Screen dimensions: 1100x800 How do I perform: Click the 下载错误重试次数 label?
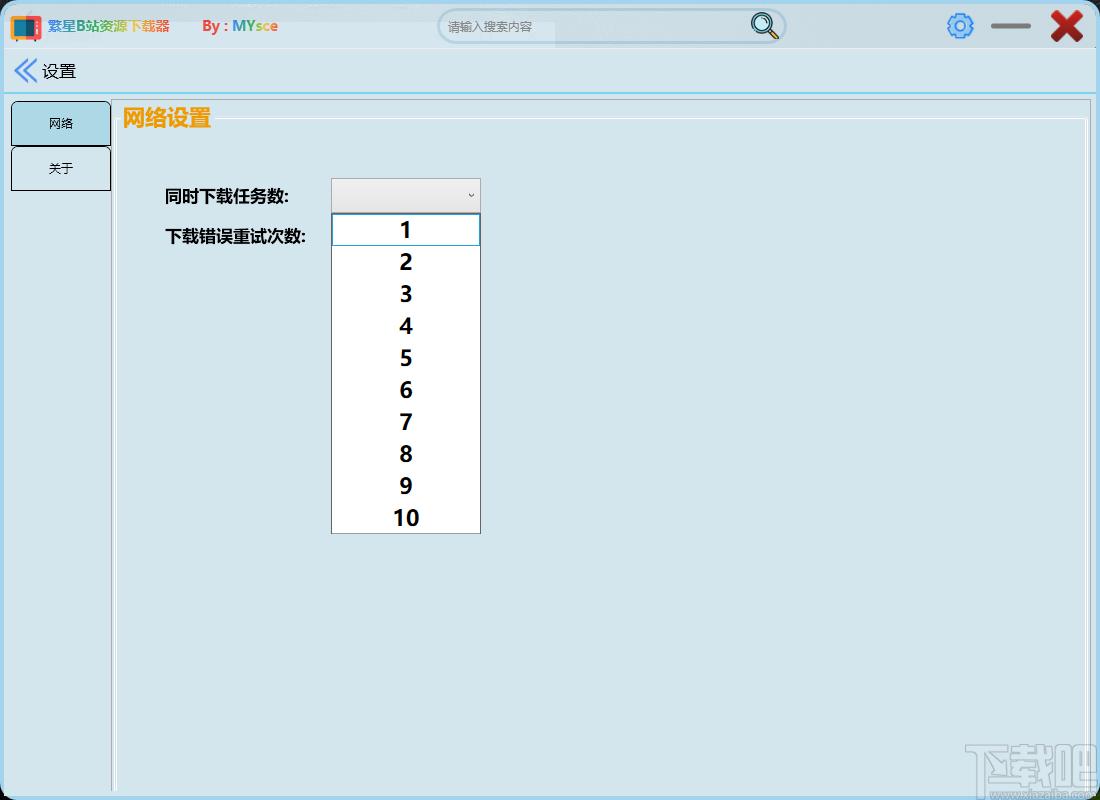[x=235, y=236]
